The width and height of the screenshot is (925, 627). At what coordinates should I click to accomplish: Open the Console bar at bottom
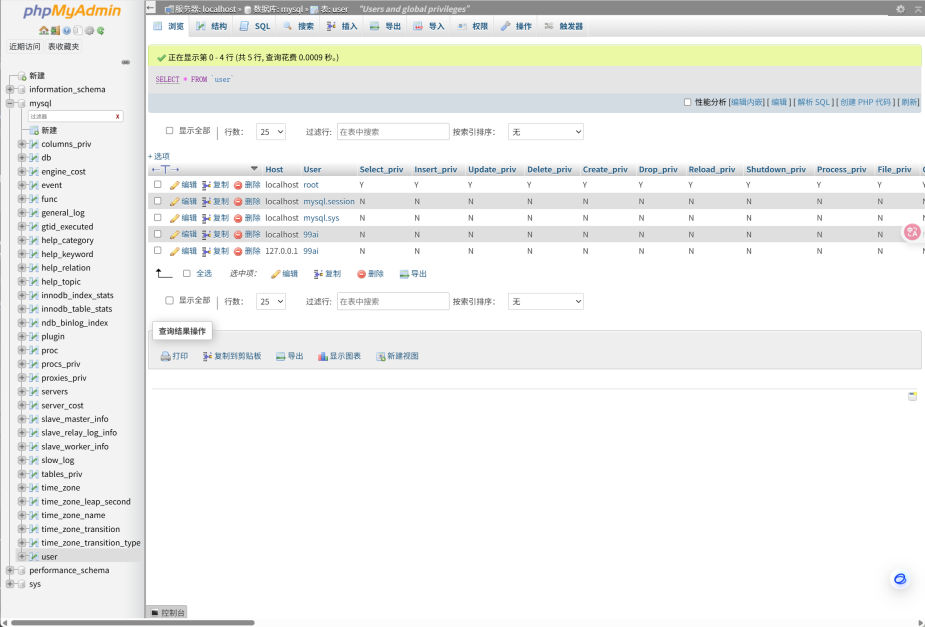point(168,613)
